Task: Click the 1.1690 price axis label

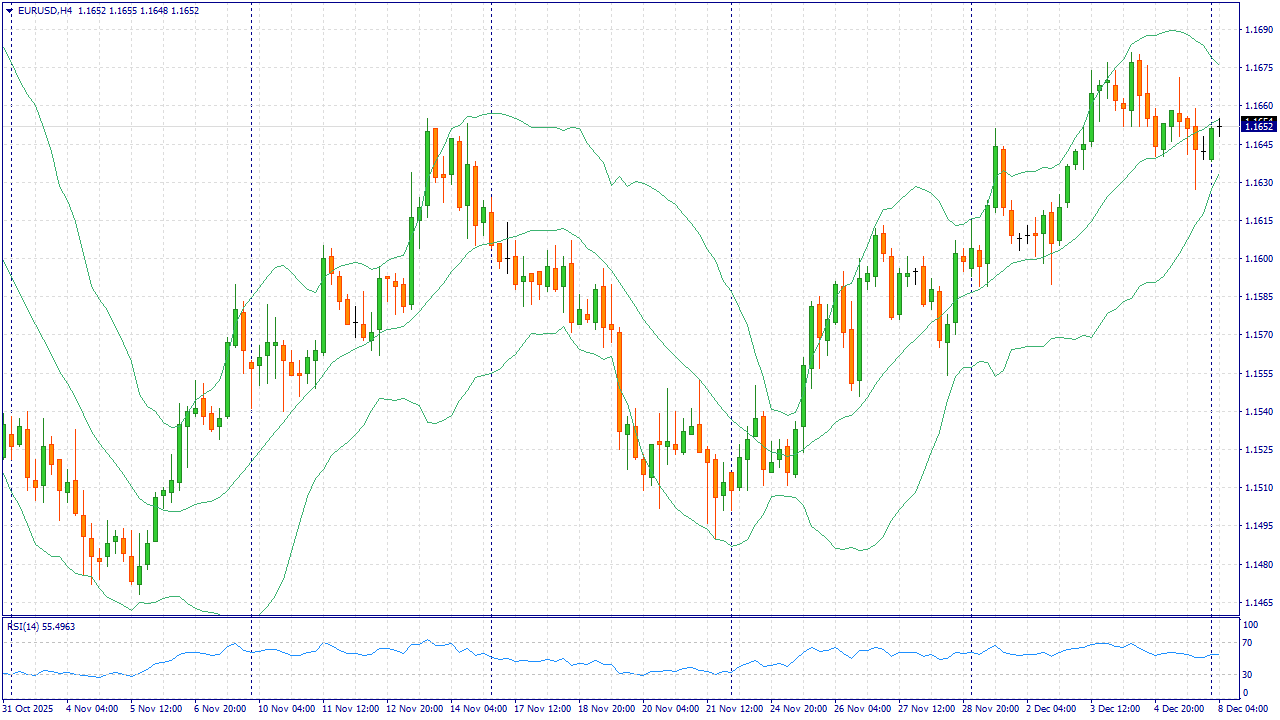Action: (x=1258, y=30)
